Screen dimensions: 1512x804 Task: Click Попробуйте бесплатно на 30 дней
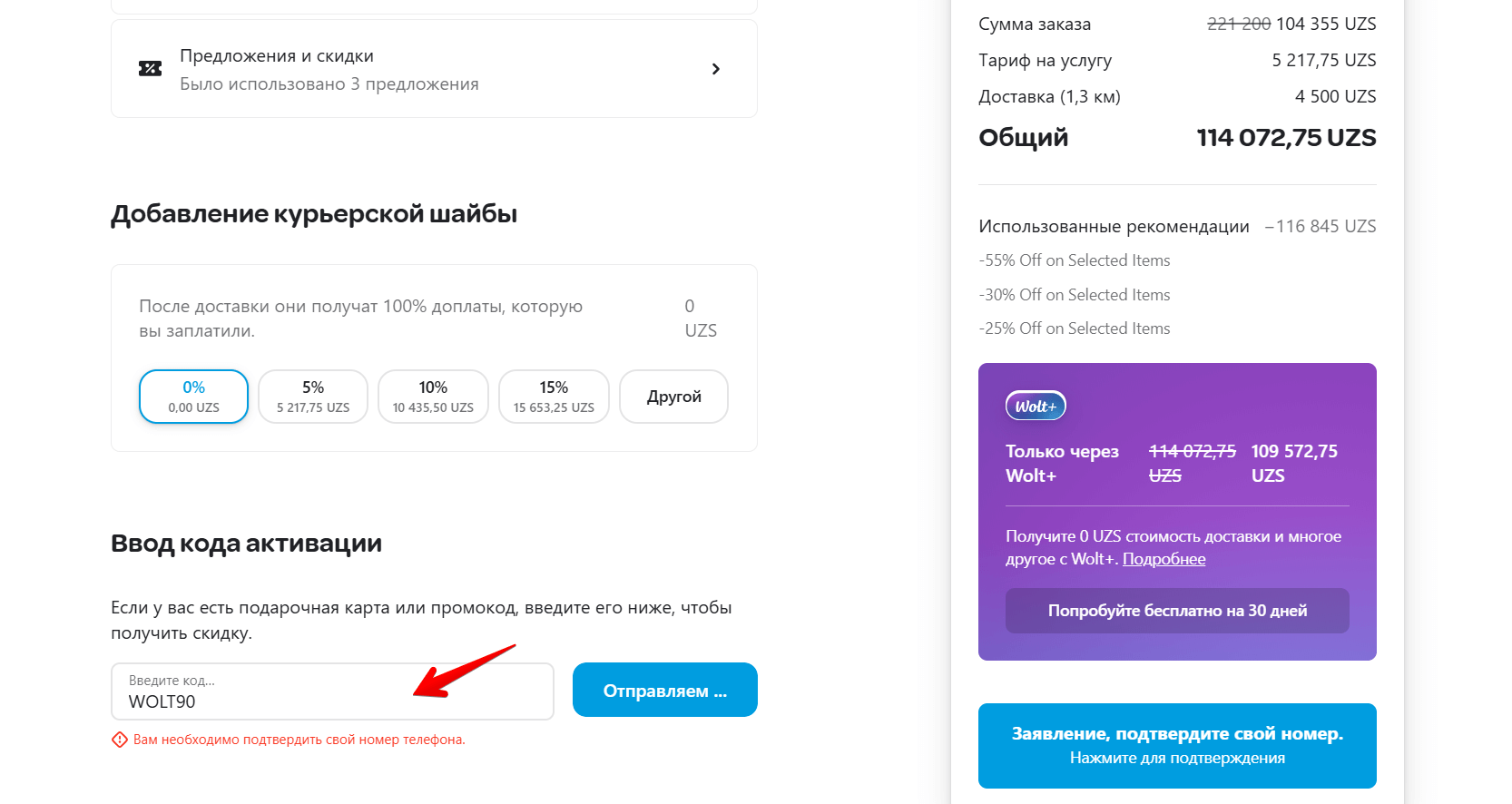(x=1177, y=611)
